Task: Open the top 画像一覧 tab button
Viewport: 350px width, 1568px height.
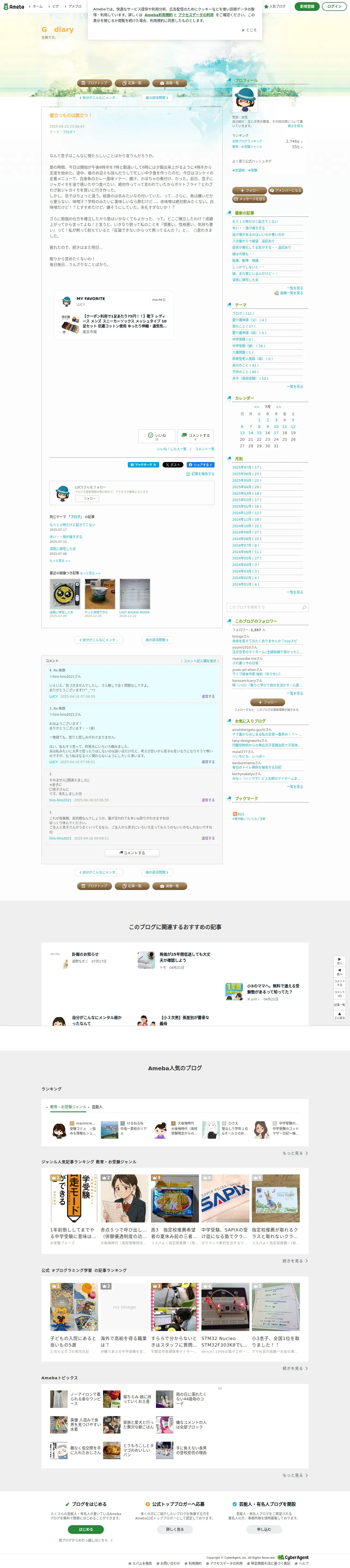Action: 169,83
